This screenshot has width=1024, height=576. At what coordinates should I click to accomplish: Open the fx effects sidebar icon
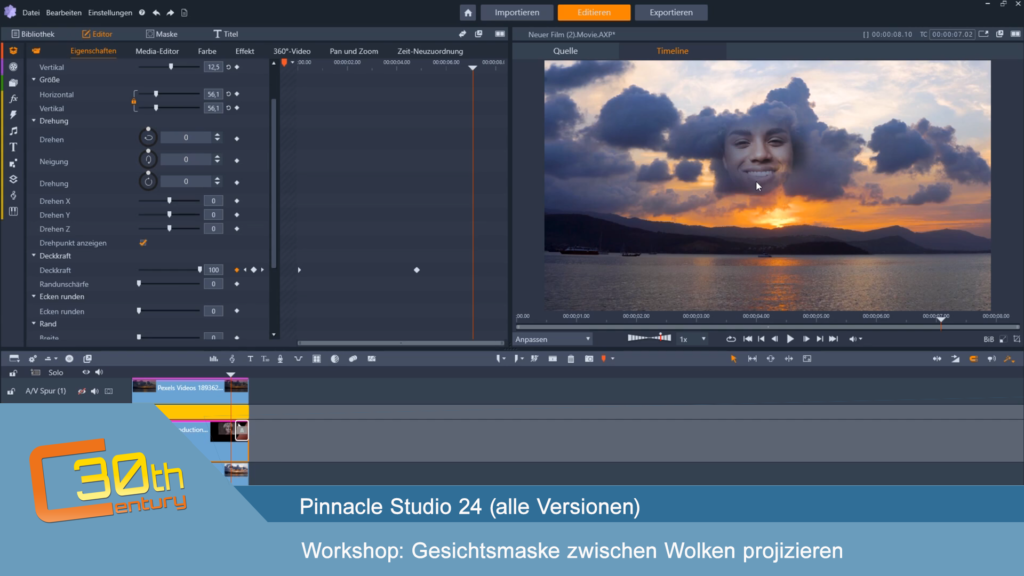13,99
